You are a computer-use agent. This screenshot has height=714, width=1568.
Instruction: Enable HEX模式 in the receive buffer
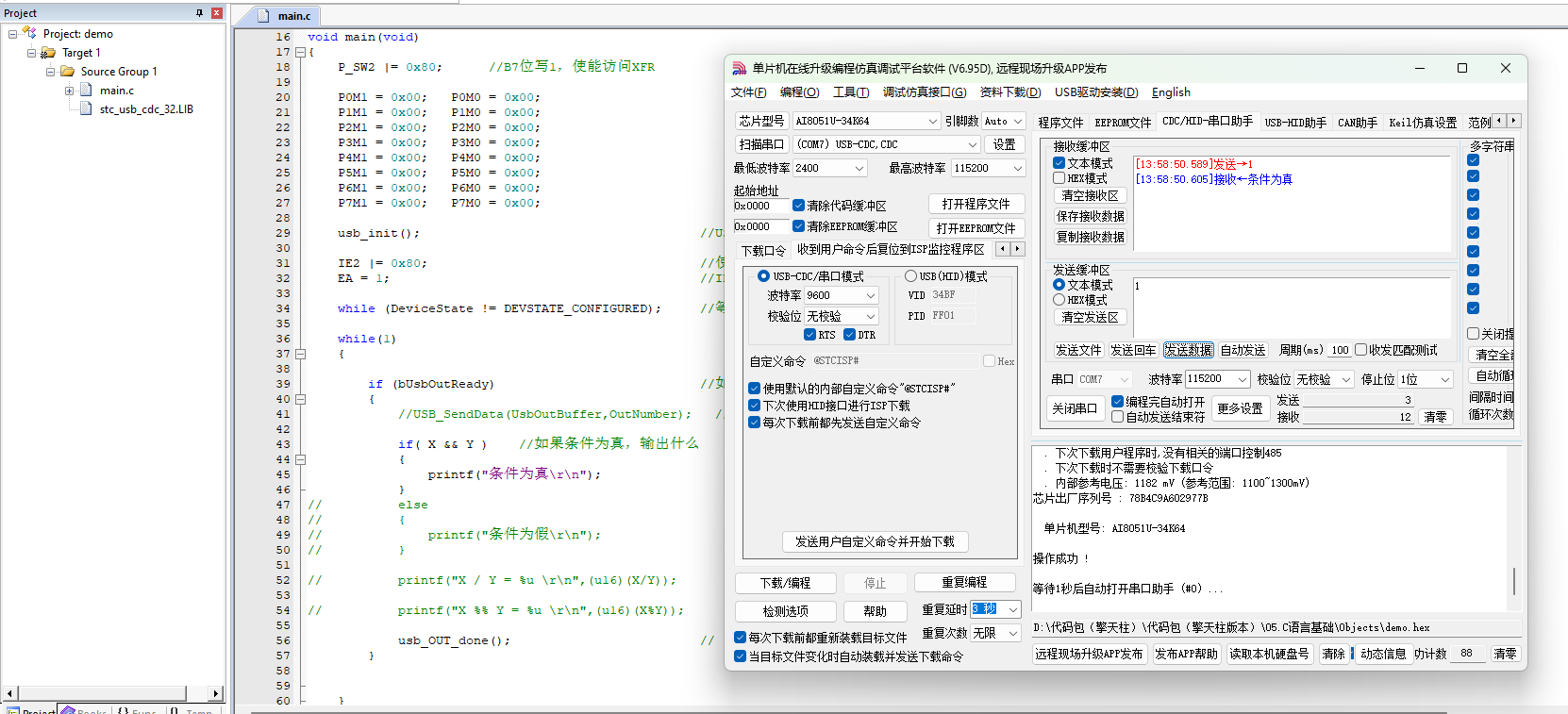coord(1059,178)
